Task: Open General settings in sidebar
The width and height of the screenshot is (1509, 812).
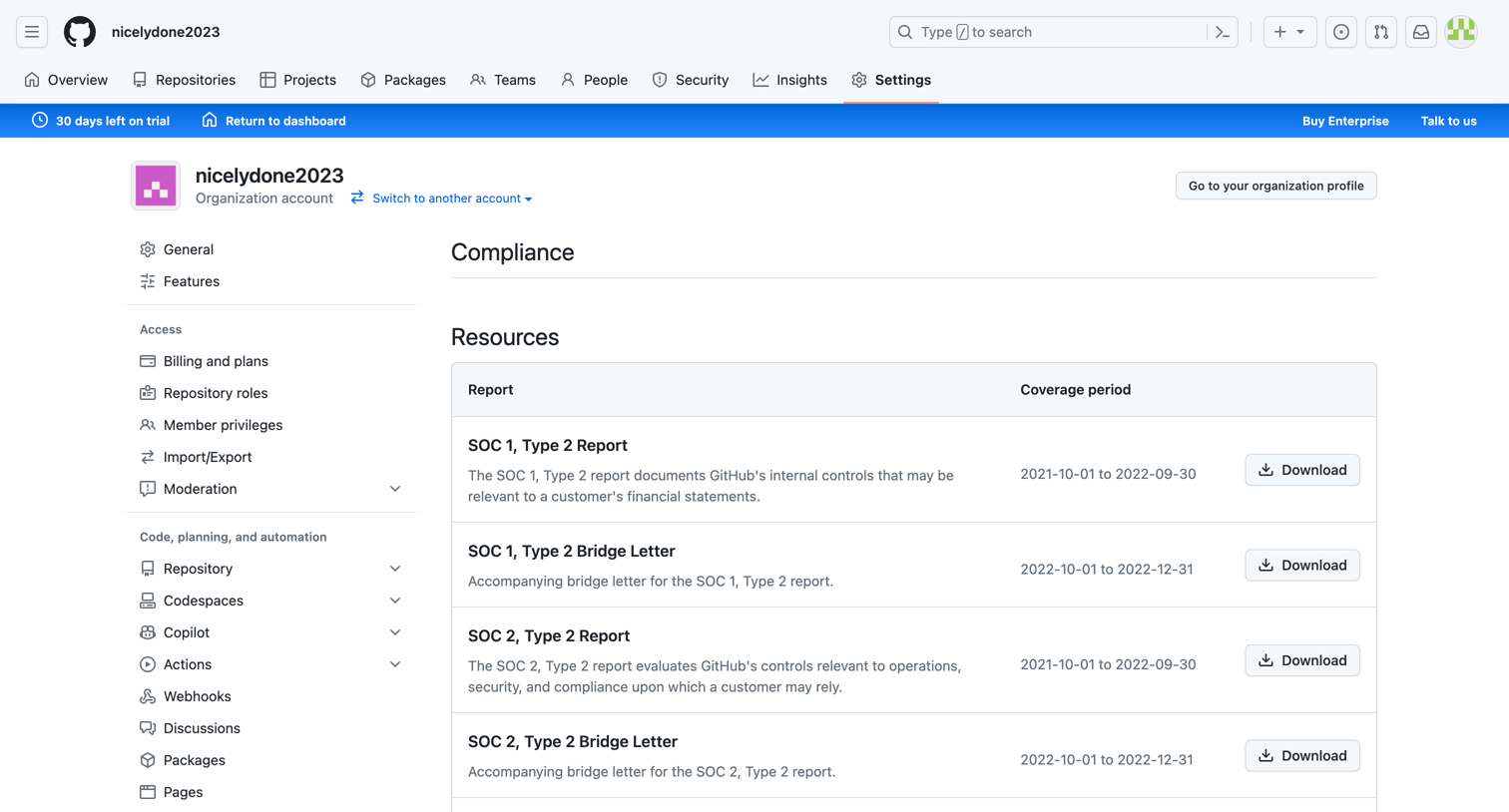Action: (271, 249)
